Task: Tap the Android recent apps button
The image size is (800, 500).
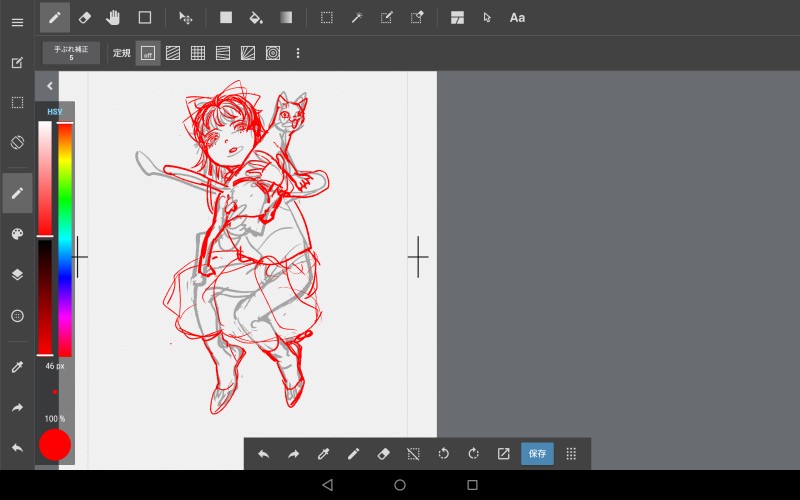Action: point(472,485)
